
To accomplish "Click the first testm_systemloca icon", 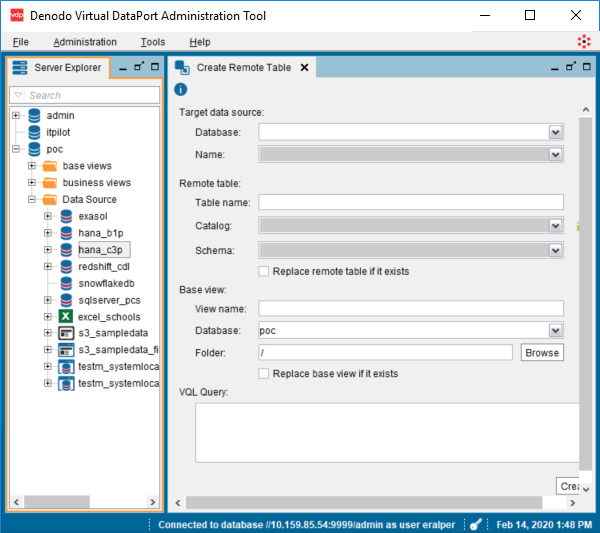I will [66, 367].
